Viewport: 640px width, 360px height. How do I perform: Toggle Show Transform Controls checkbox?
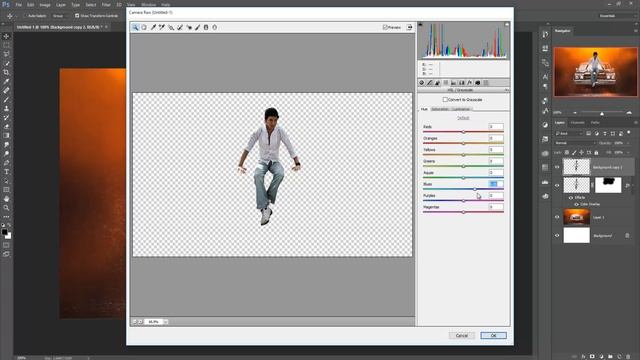(77, 16)
